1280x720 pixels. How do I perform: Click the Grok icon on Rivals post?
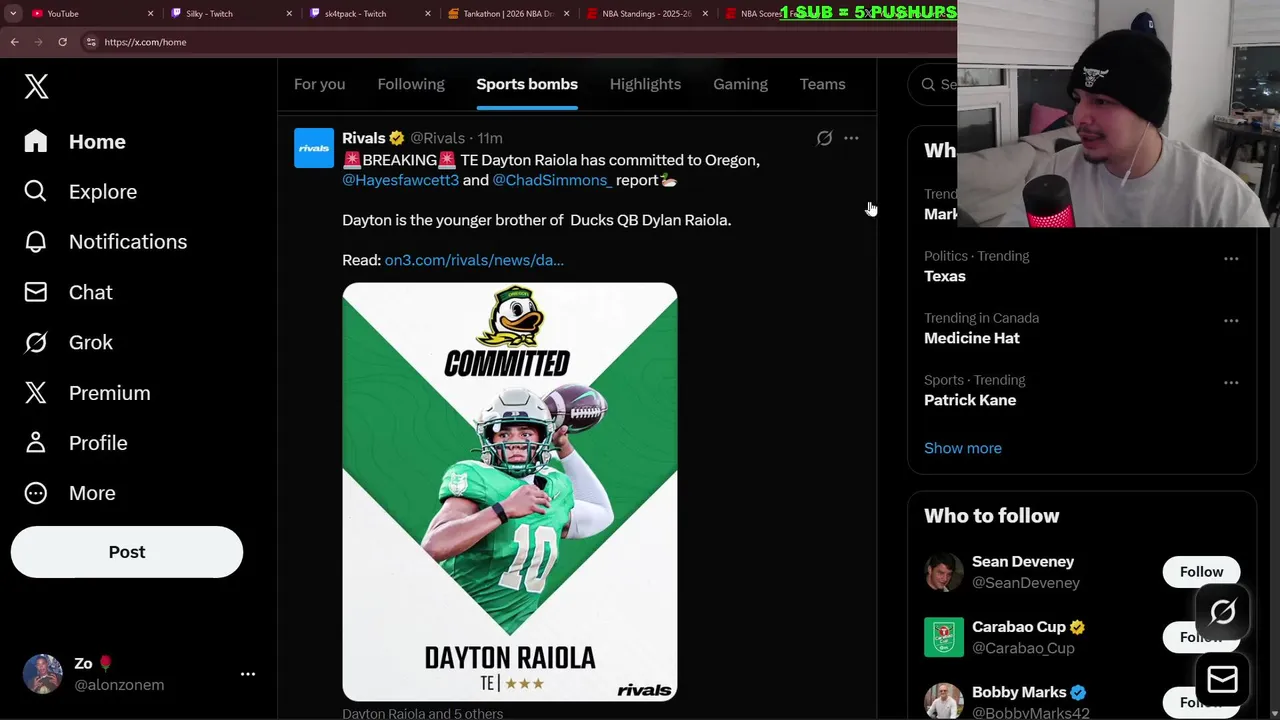(824, 138)
